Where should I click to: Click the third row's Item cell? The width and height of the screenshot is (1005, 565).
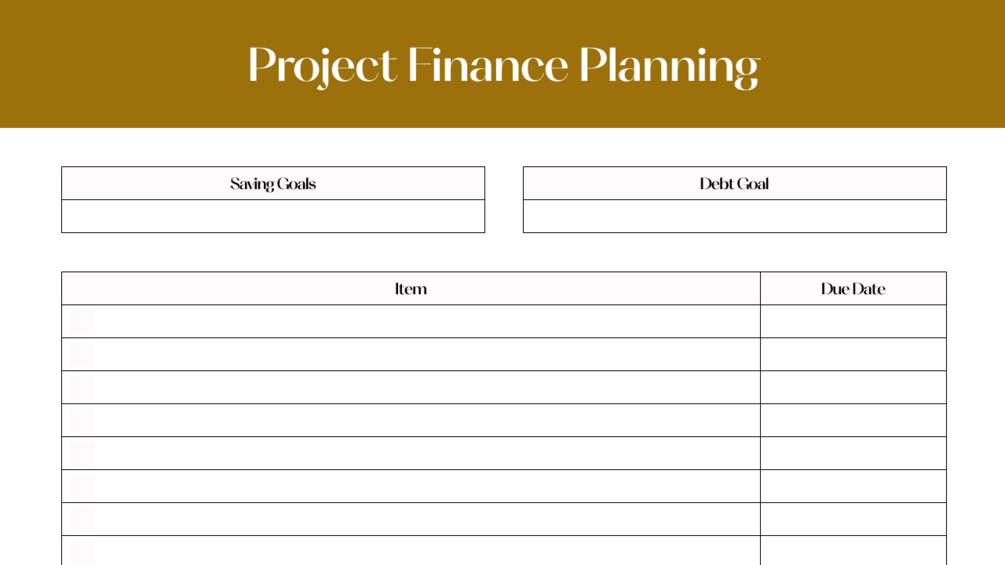click(420, 388)
